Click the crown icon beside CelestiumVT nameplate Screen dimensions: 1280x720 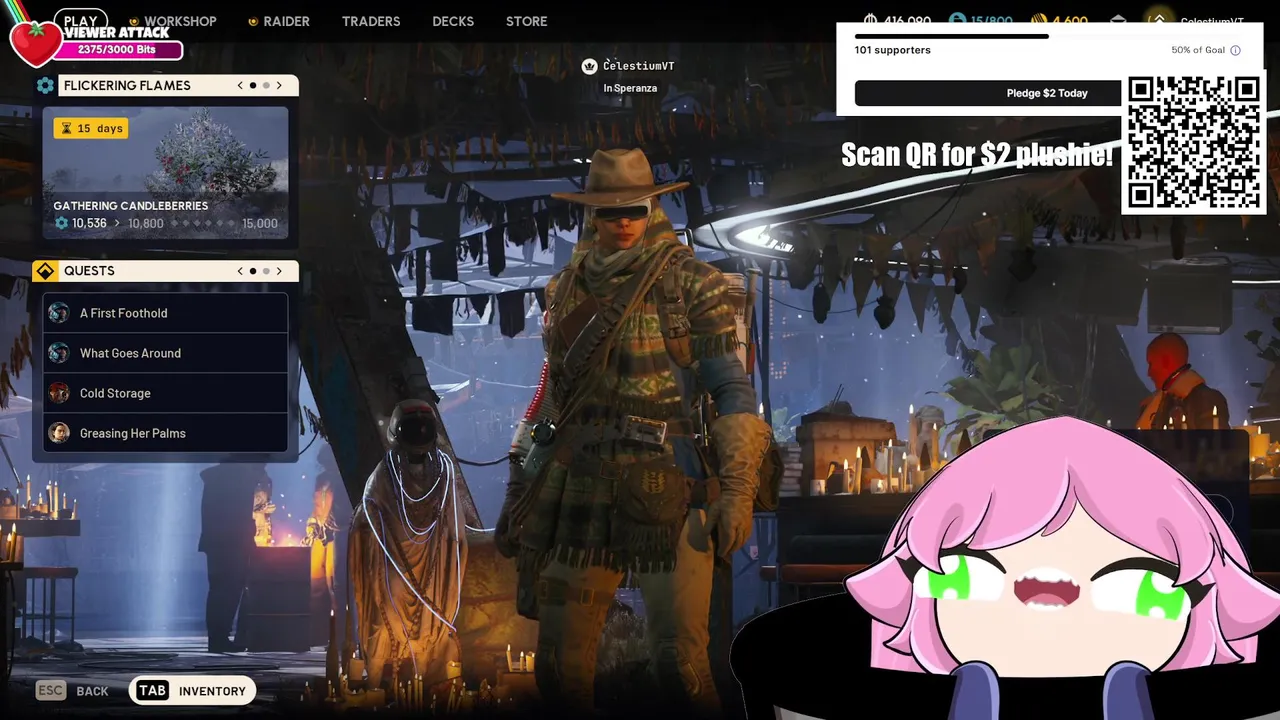coord(589,66)
